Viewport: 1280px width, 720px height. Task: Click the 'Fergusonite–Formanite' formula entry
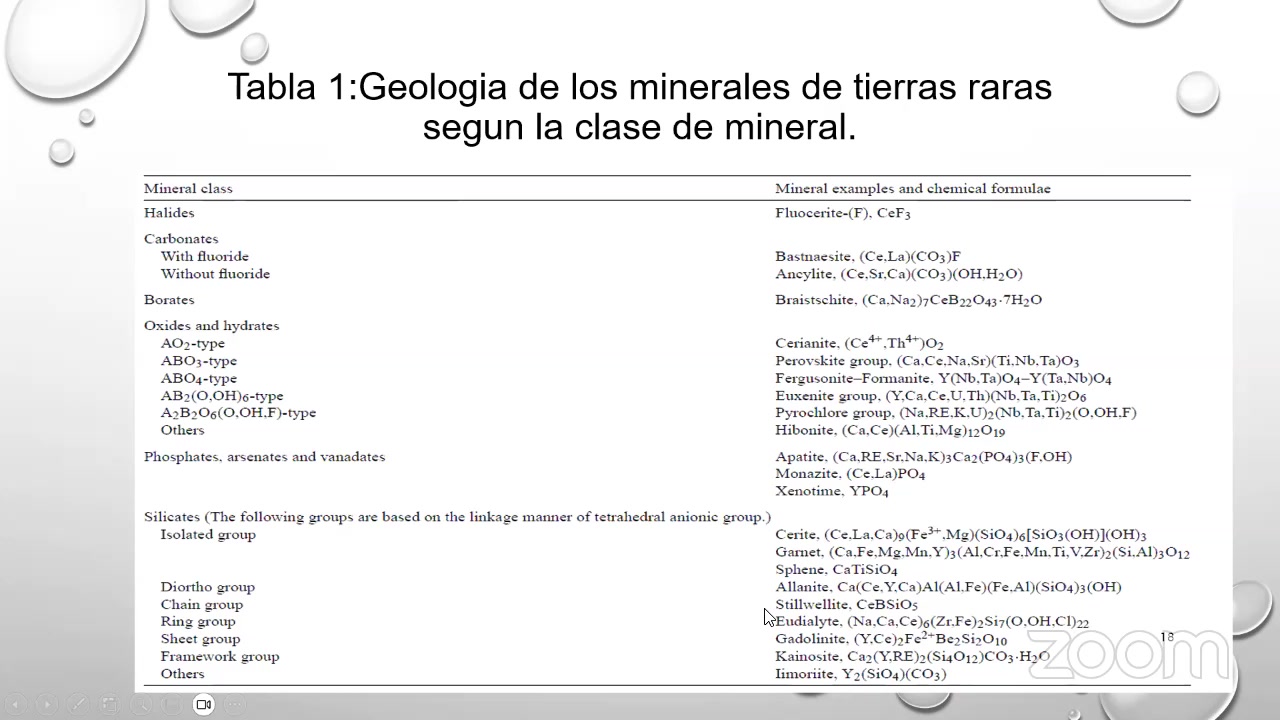[943, 379]
